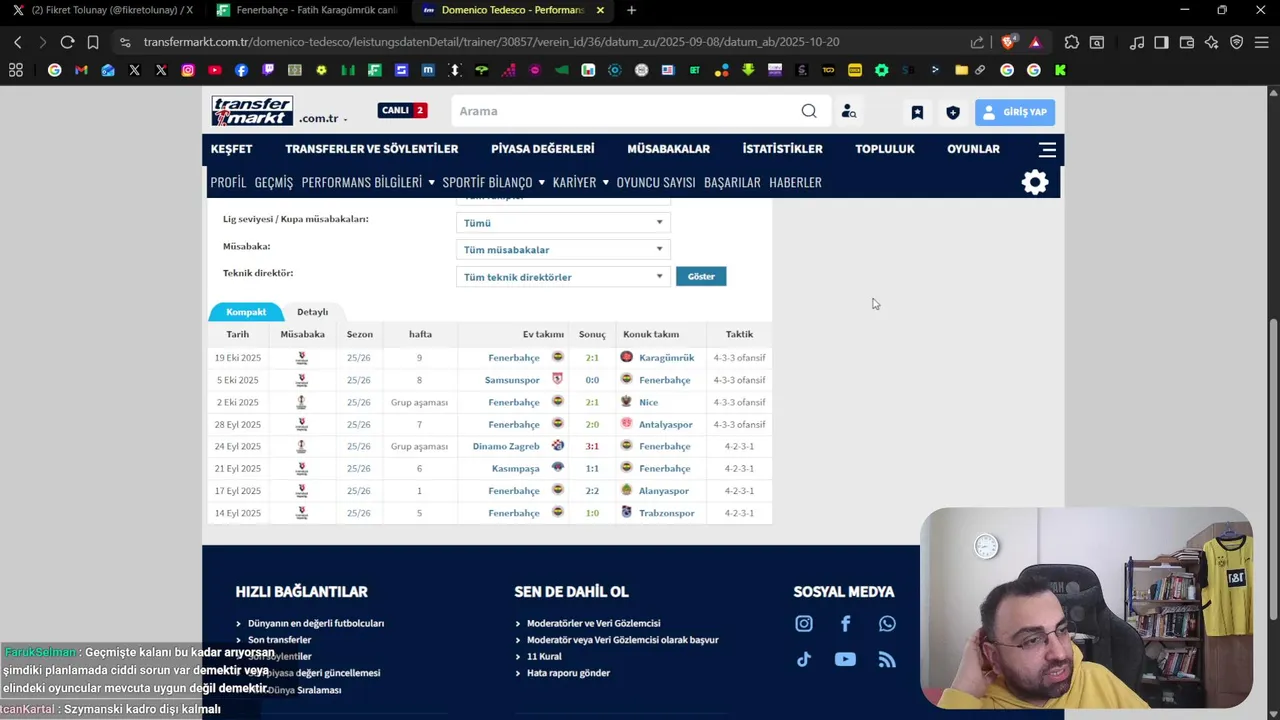Open the Piyasa Değerleri menu
The image size is (1280, 720).
coord(542,149)
